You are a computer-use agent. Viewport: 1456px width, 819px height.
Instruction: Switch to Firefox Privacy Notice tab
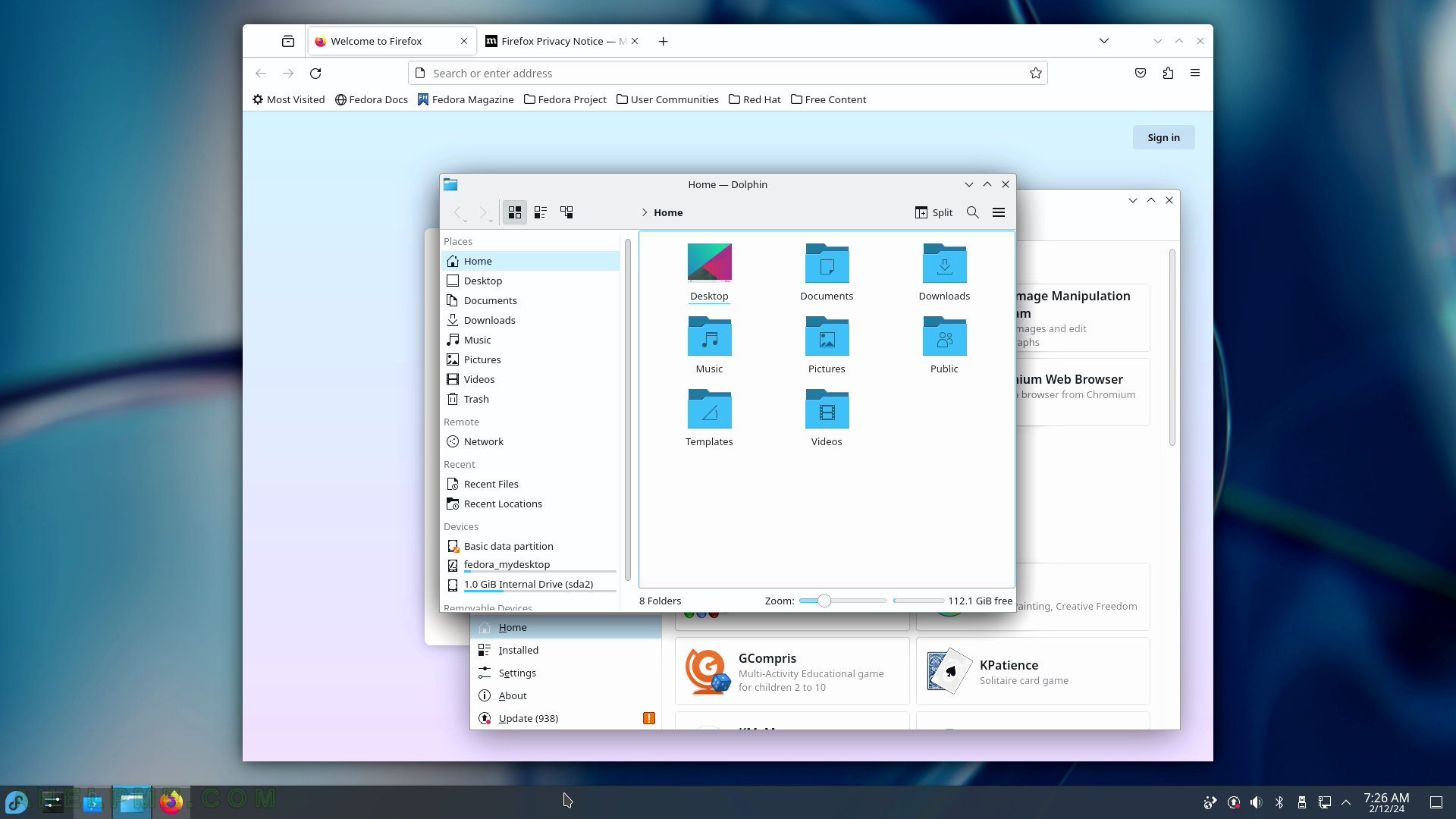(561, 41)
